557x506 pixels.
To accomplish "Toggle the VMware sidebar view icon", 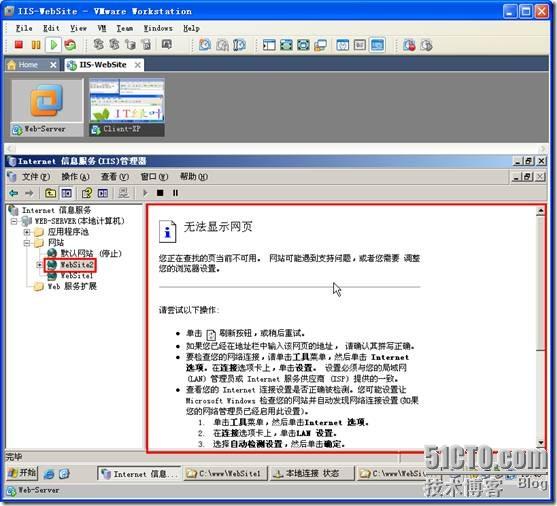I will (x=269, y=45).
